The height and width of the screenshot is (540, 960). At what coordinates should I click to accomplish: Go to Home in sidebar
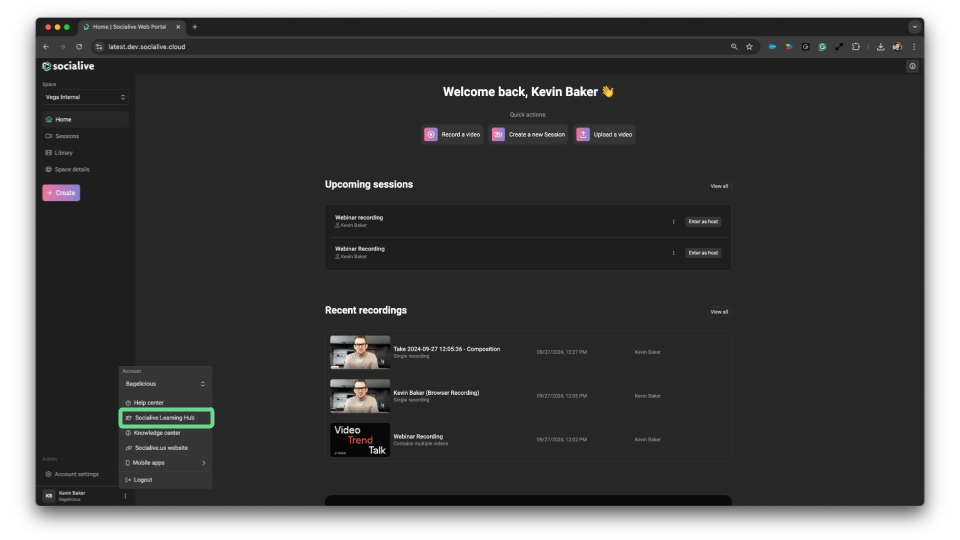pyautogui.click(x=85, y=119)
